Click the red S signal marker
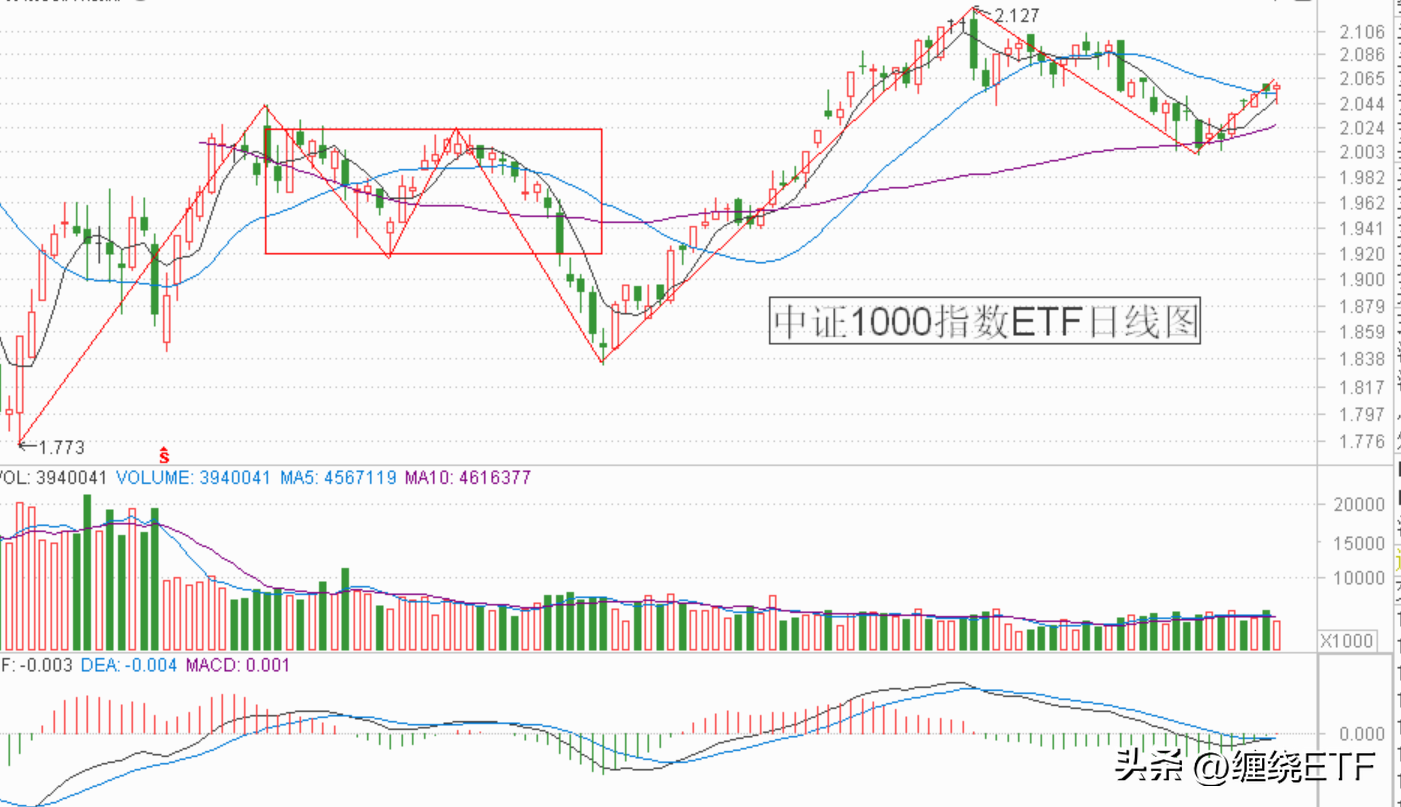 click(165, 454)
